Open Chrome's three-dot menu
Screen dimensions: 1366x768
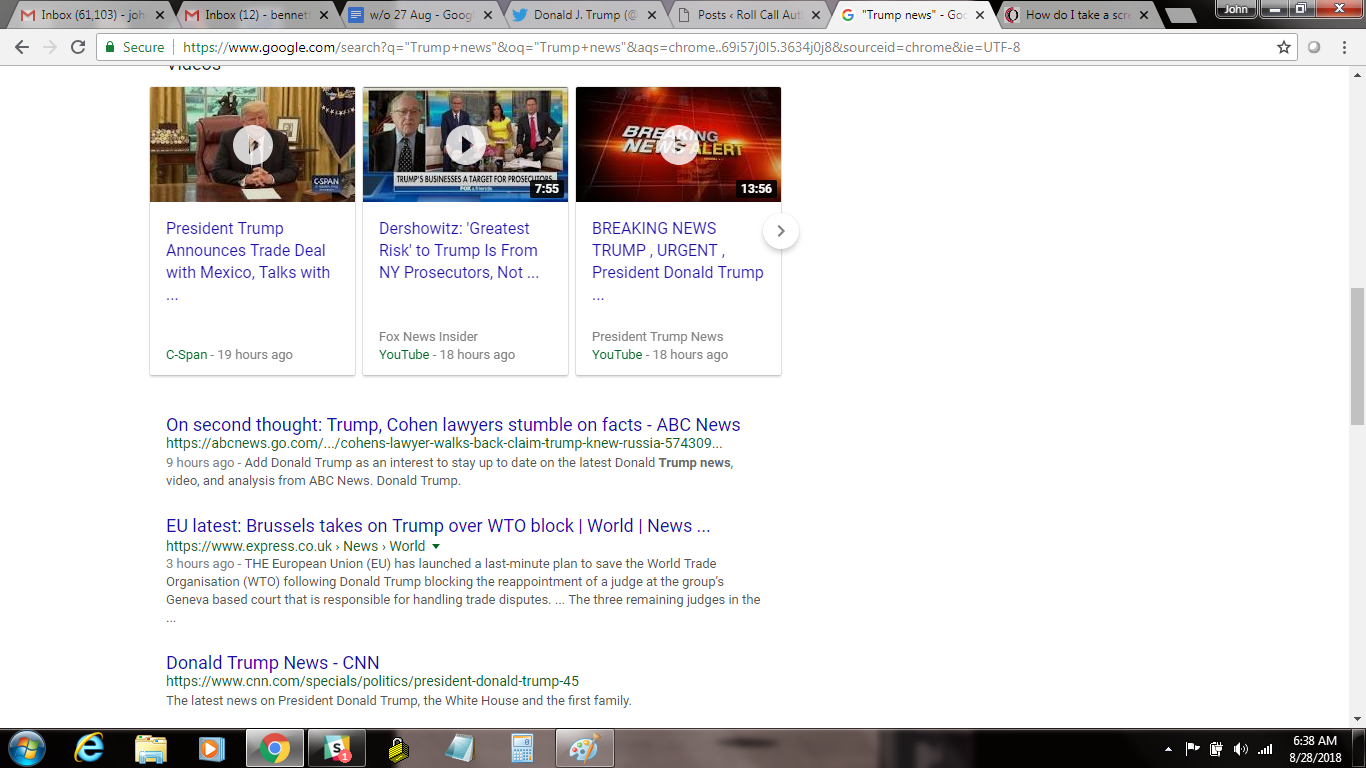[1344, 47]
